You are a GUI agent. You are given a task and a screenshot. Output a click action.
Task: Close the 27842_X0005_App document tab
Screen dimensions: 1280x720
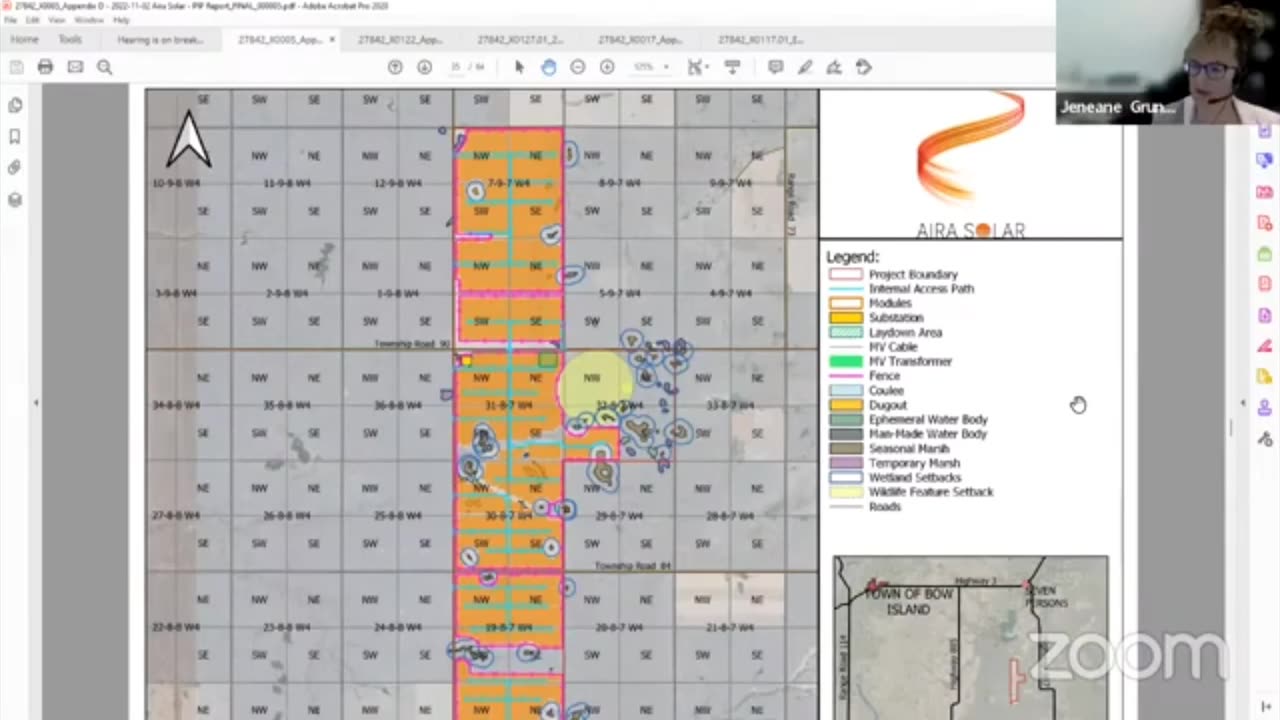pyautogui.click(x=332, y=40)
